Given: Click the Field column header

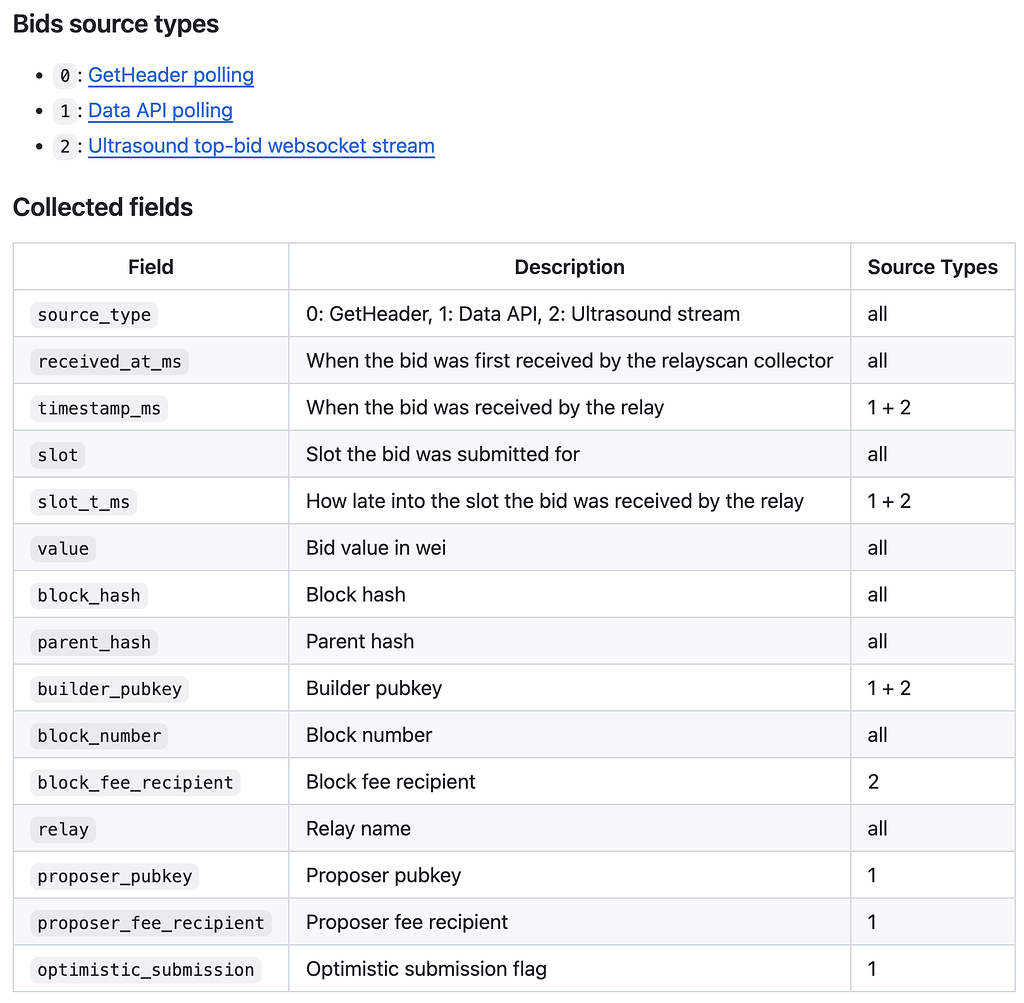Looking at the screenshot, I should click(150, 266).
